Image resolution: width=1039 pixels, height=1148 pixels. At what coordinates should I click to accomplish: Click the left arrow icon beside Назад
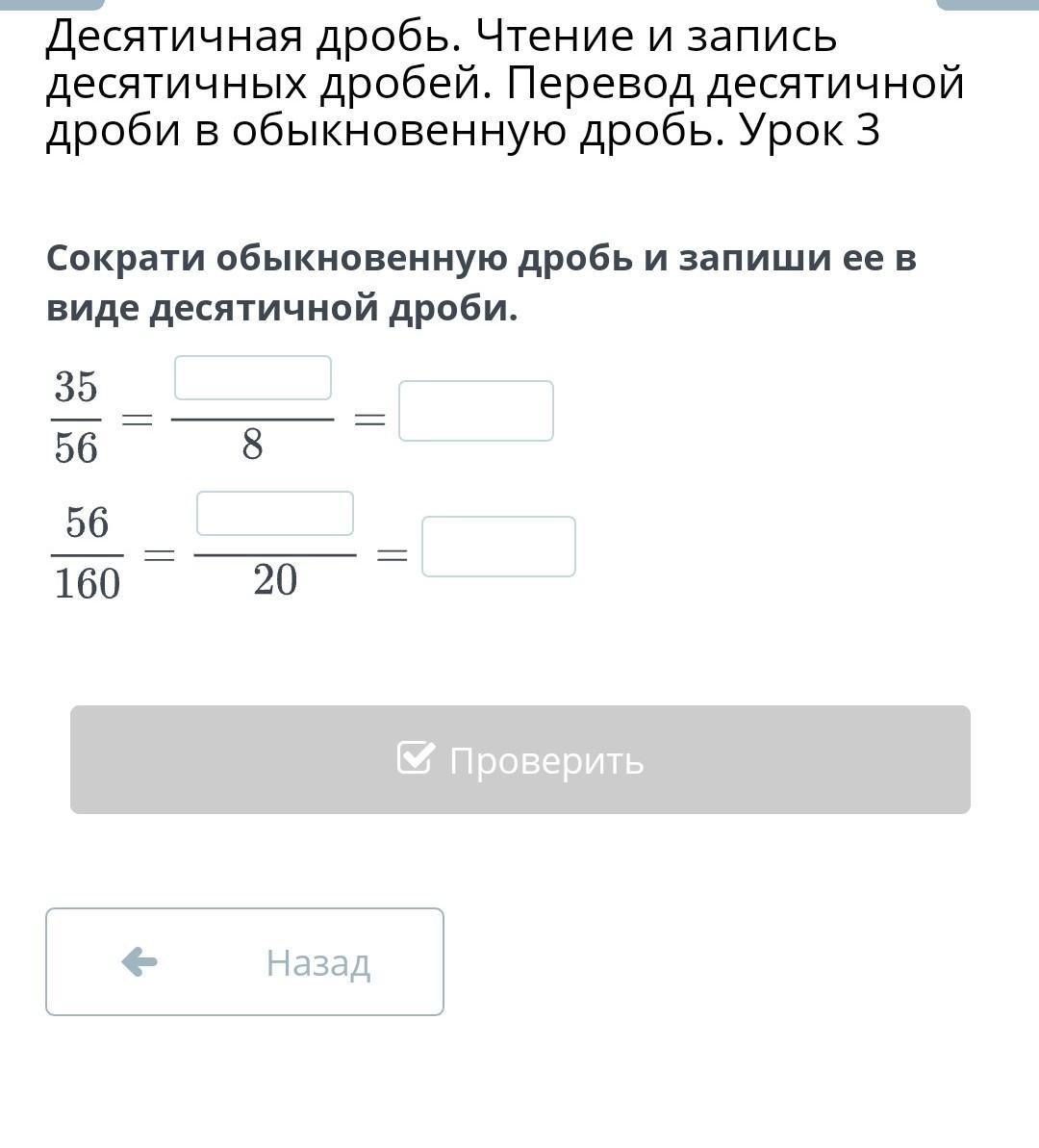[139, 961]
